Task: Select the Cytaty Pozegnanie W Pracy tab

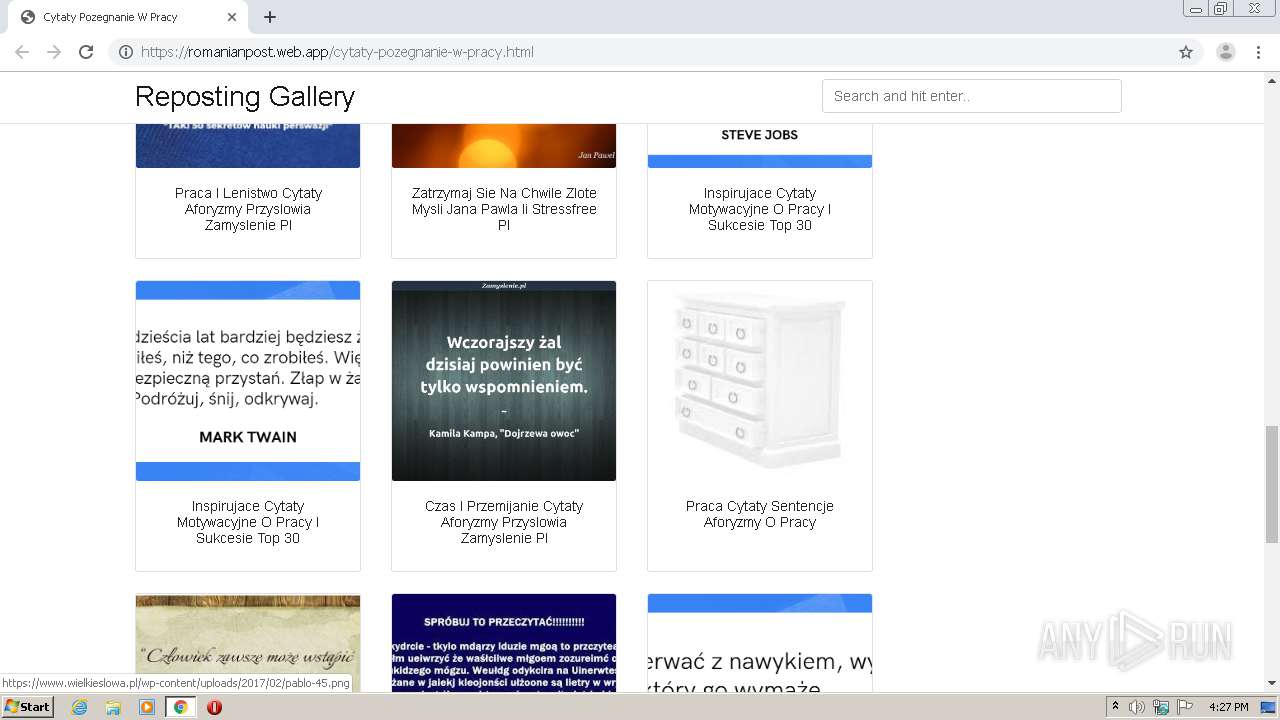Action: tap(128, 17)
